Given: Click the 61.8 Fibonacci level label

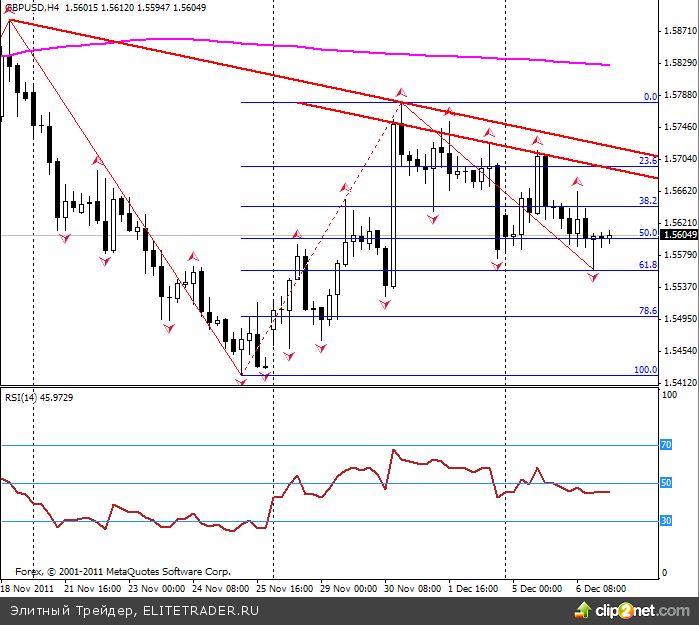Looking at the screenshot, I should click(x=647, y=265).
